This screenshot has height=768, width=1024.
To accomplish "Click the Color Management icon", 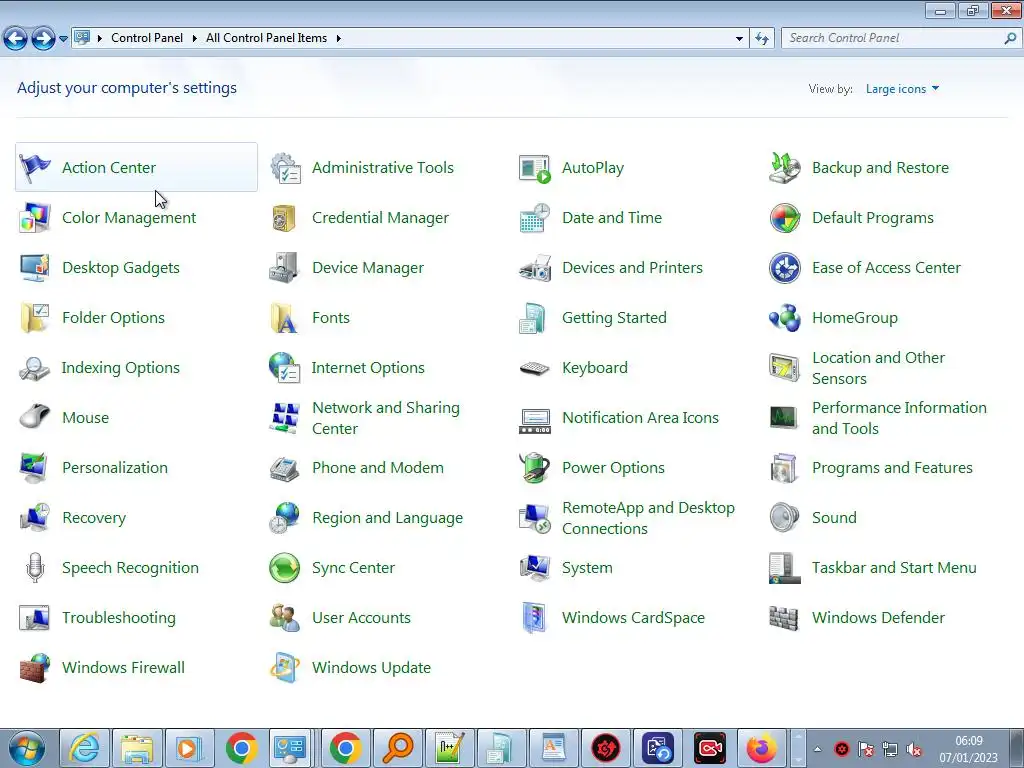I will pyautogui.click(x=35, y=217).
